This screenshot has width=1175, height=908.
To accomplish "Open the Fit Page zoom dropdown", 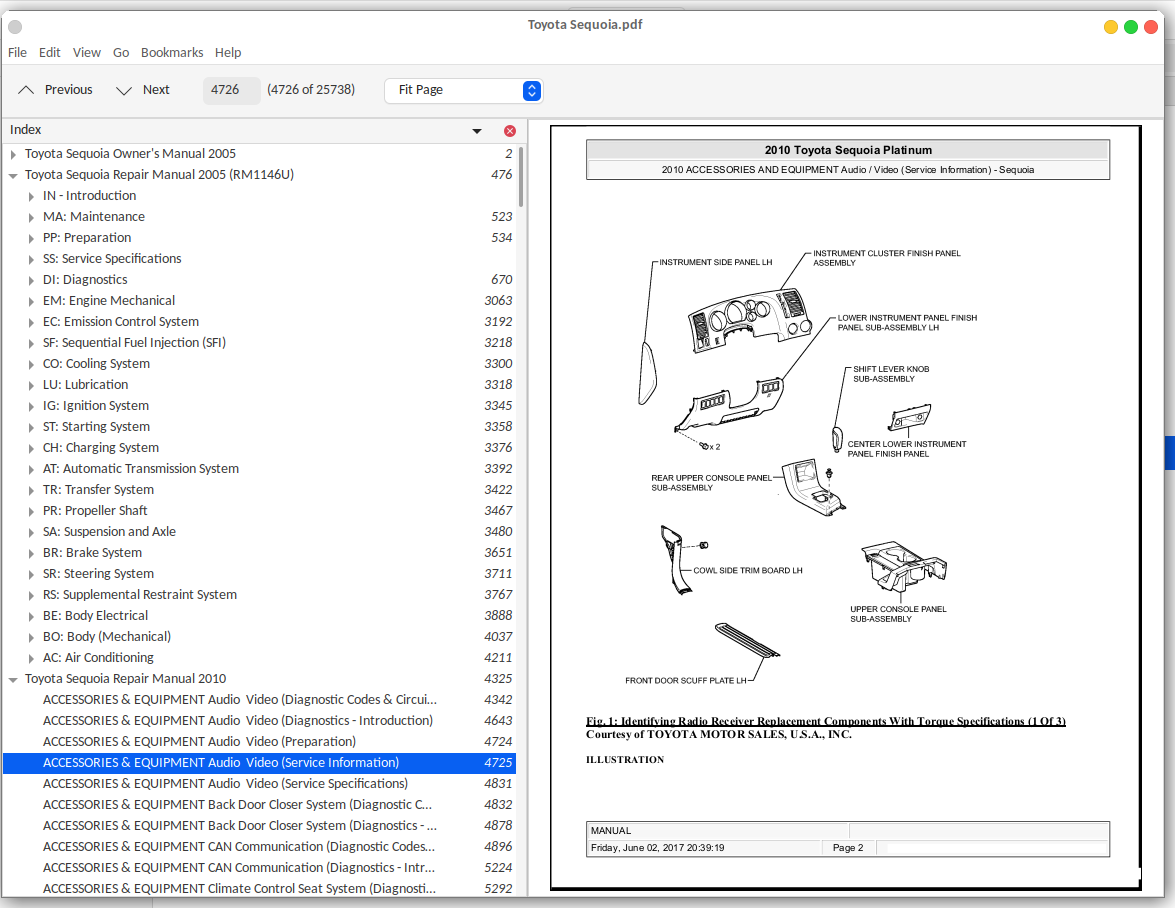I will point(463,90).
